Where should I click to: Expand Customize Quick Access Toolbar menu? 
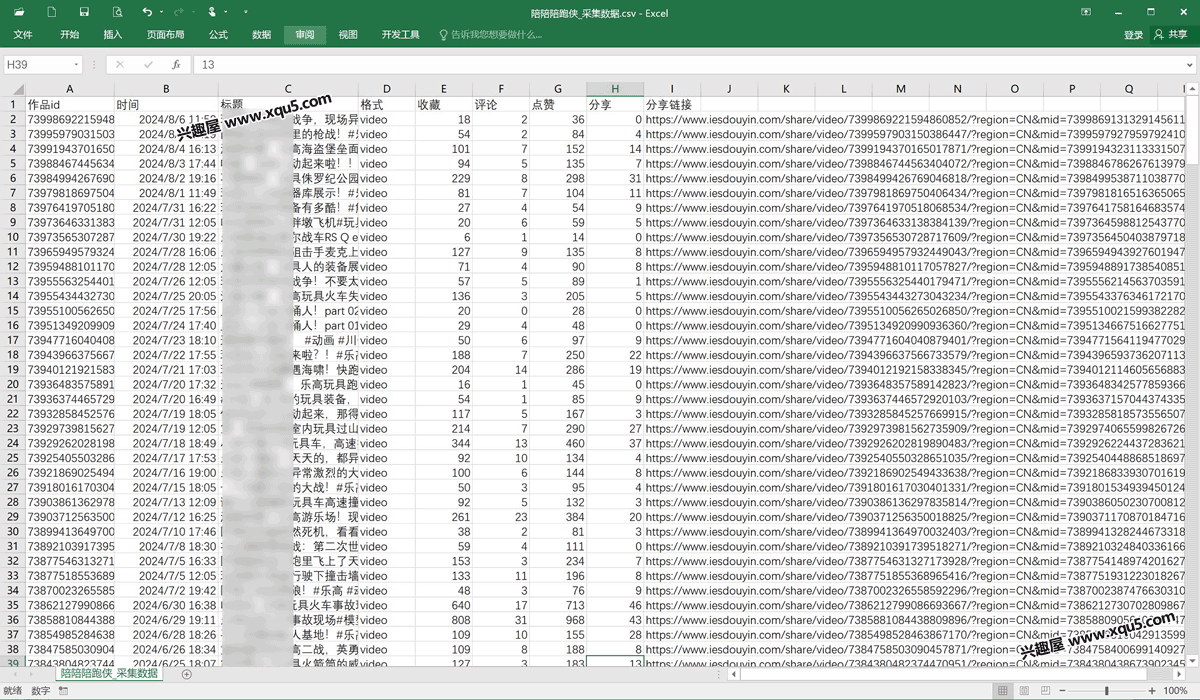click(x=246, y=13)
